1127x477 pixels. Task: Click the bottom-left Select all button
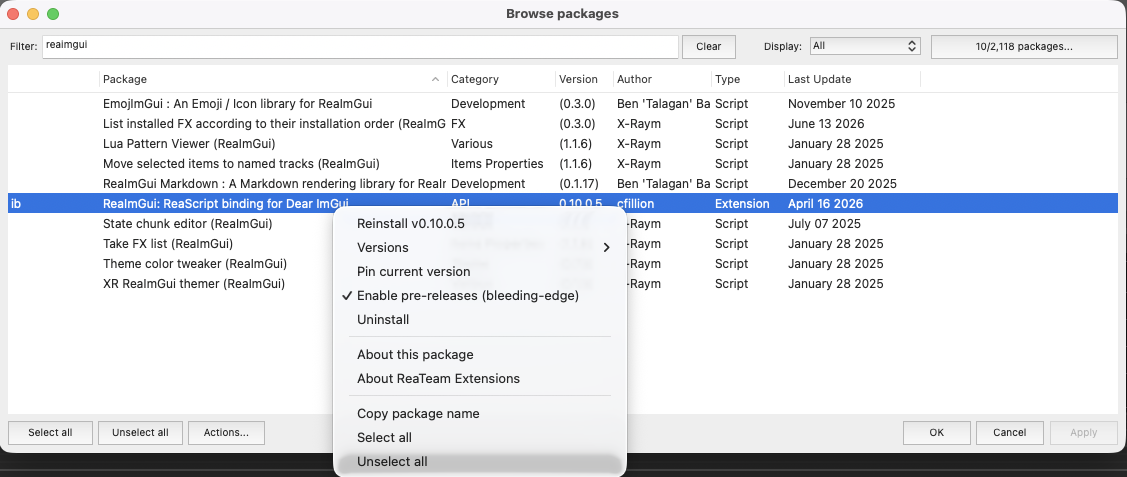click(50, 432)
